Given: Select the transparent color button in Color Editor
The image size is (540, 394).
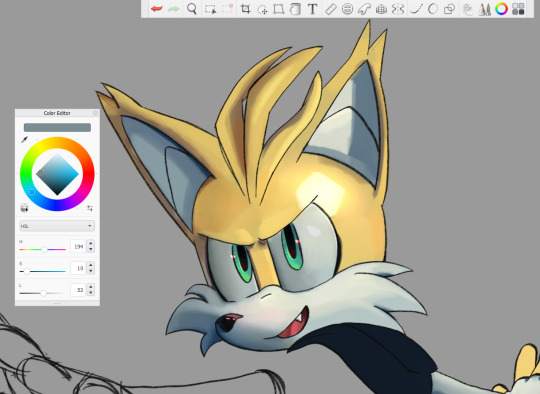Looking at the screenshot, I should coord(24,208).
